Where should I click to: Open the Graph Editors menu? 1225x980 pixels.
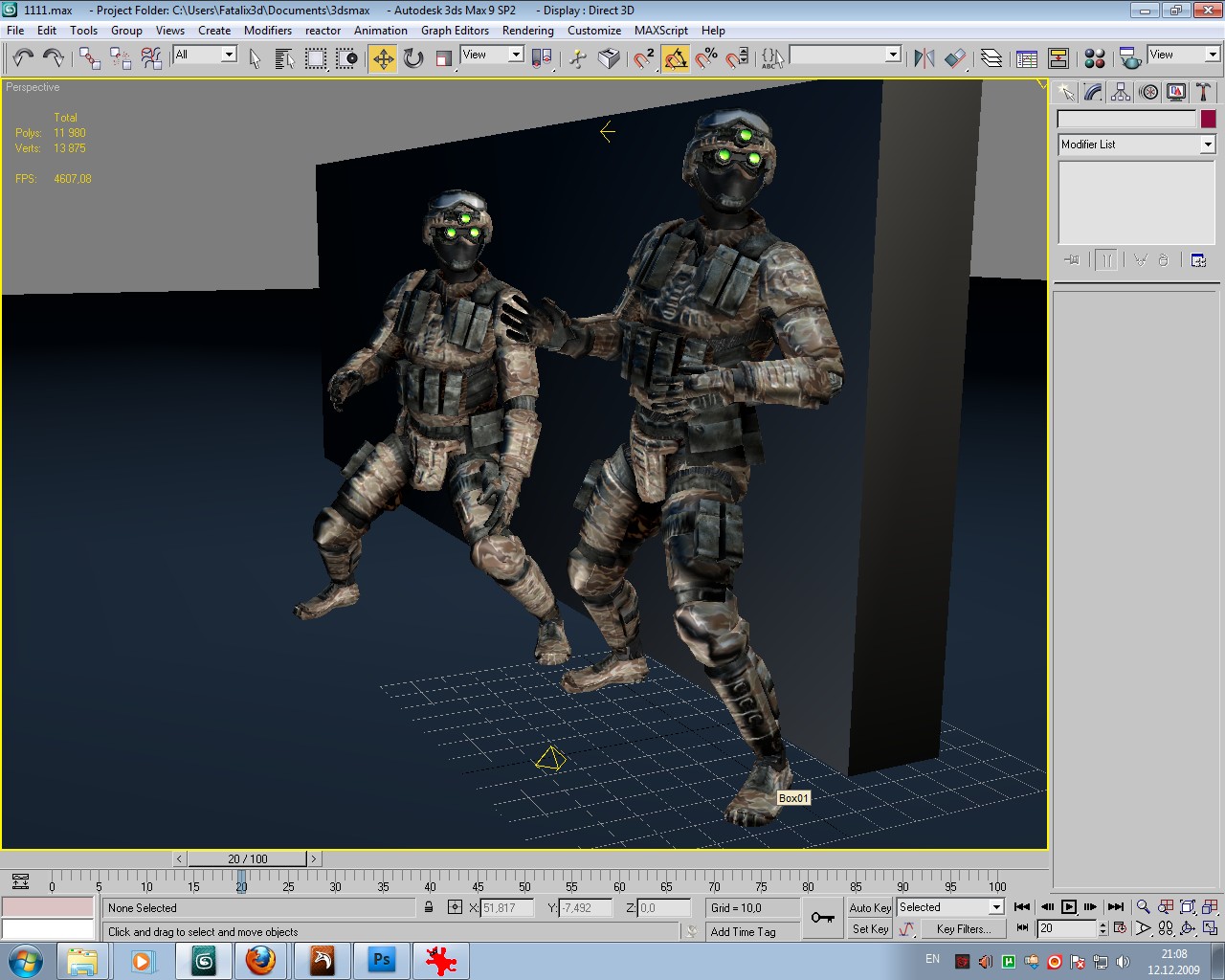click(455, 31)
